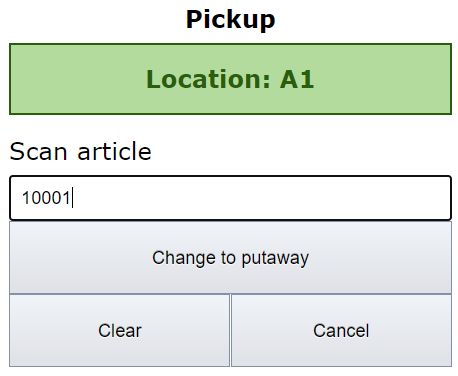Click the Pickup heading
This screenshot has width=458, height=376.
pos(230,19)
